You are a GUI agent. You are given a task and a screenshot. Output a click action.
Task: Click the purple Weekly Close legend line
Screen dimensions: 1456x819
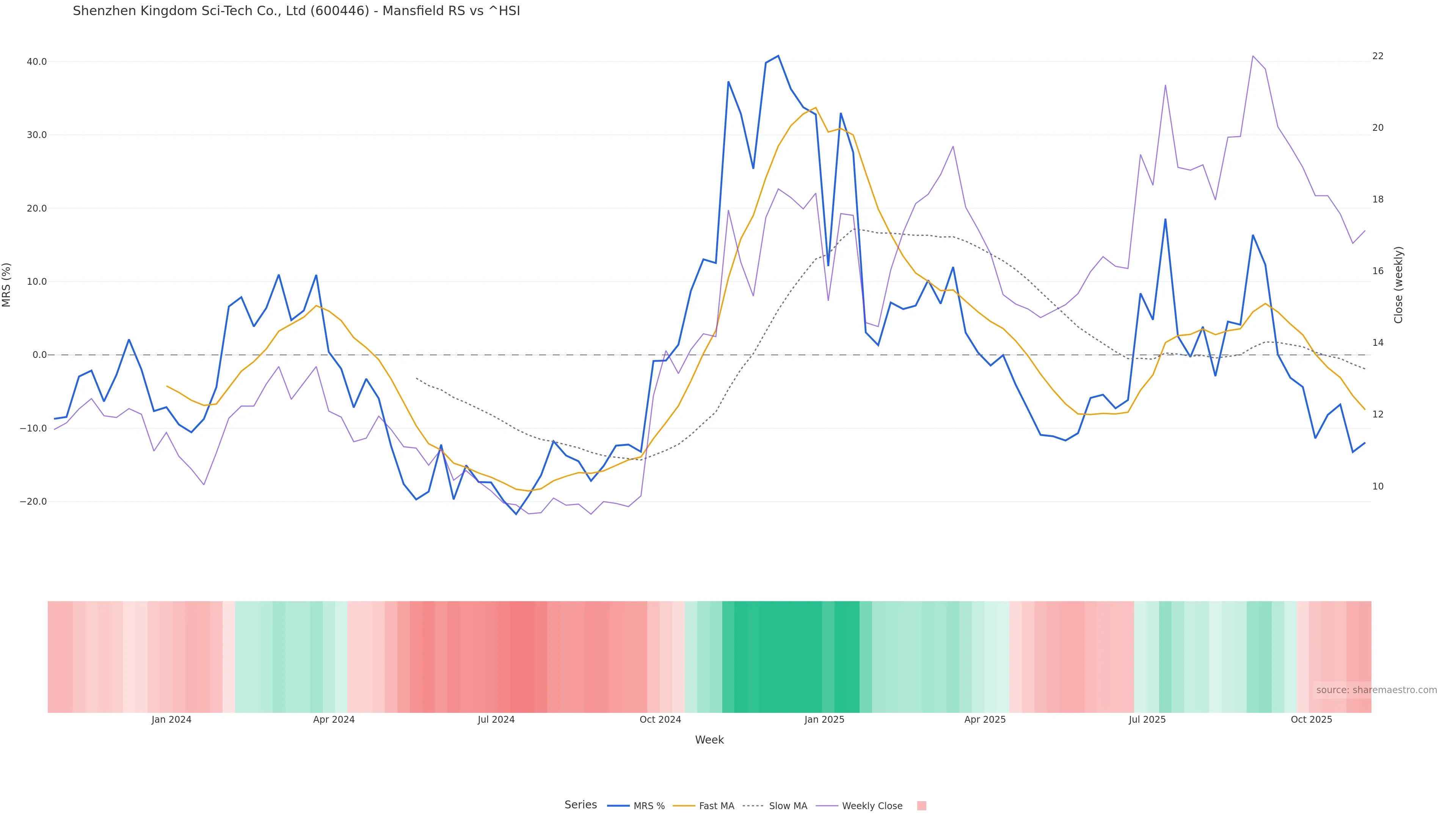[x=827, y=805]
